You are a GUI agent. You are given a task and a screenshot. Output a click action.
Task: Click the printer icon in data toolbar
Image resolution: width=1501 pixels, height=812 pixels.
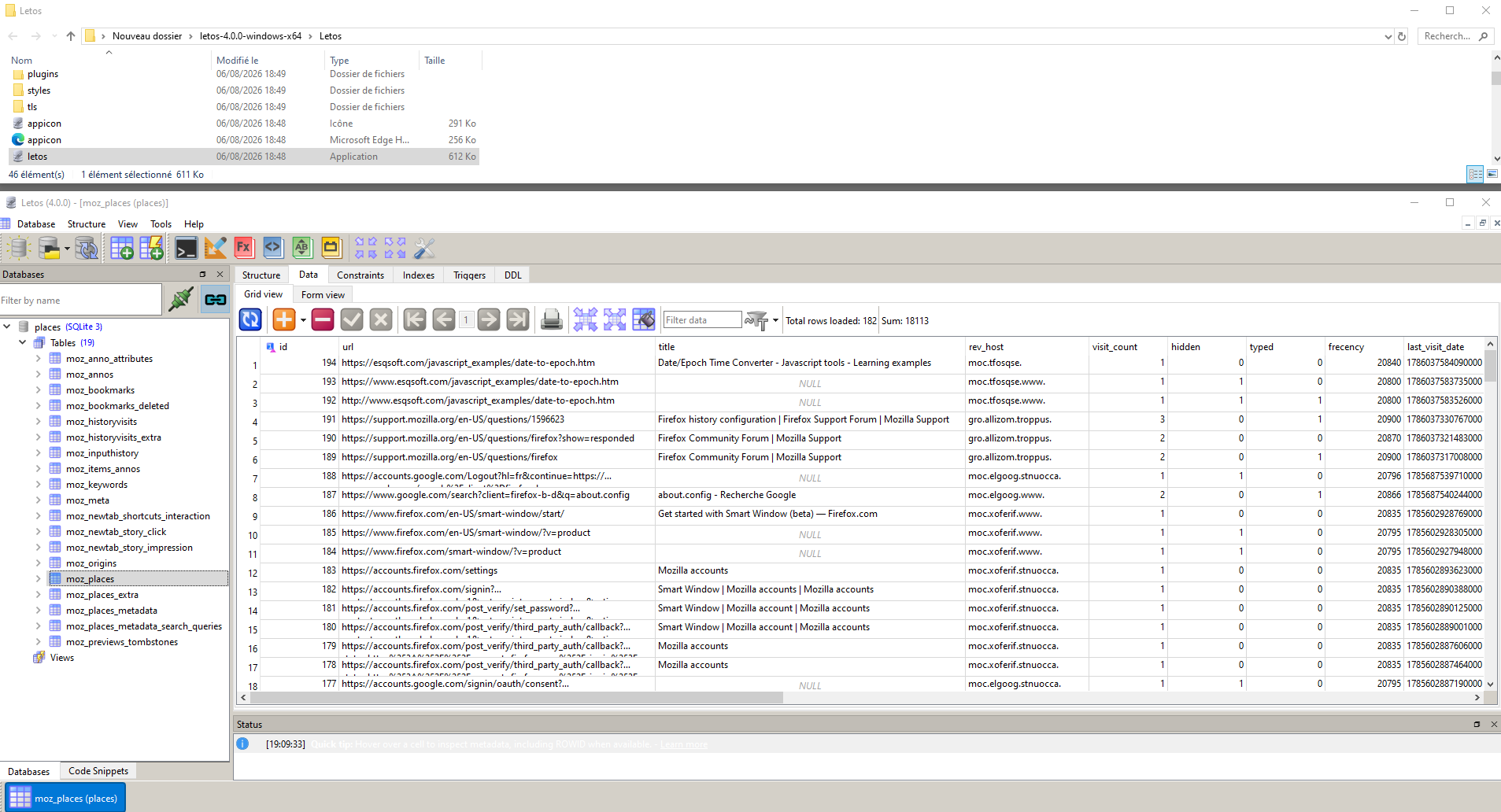click(552, 319)
